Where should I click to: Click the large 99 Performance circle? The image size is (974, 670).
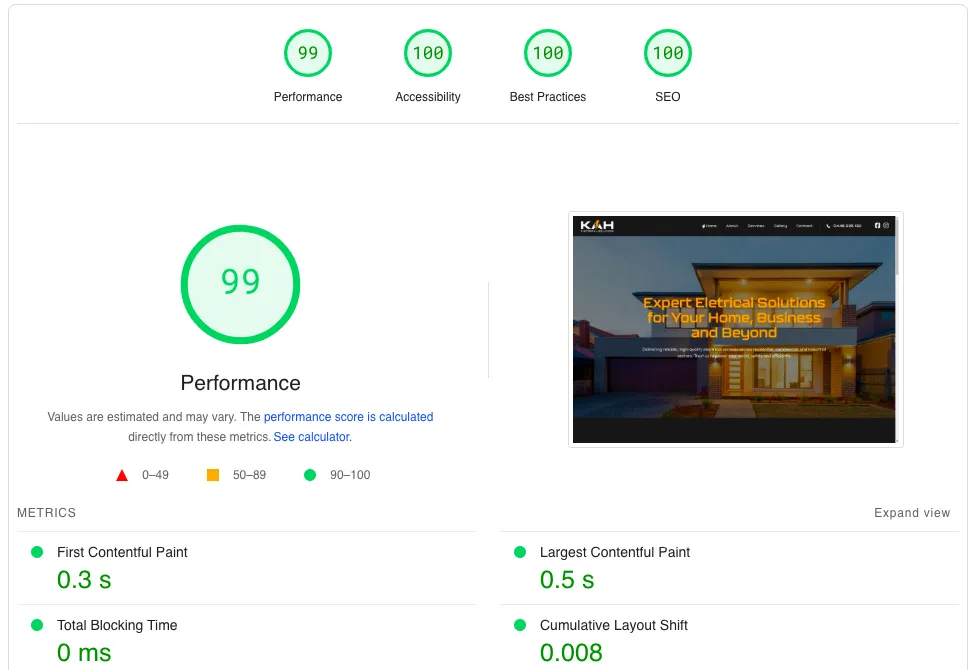click(240, 284)
